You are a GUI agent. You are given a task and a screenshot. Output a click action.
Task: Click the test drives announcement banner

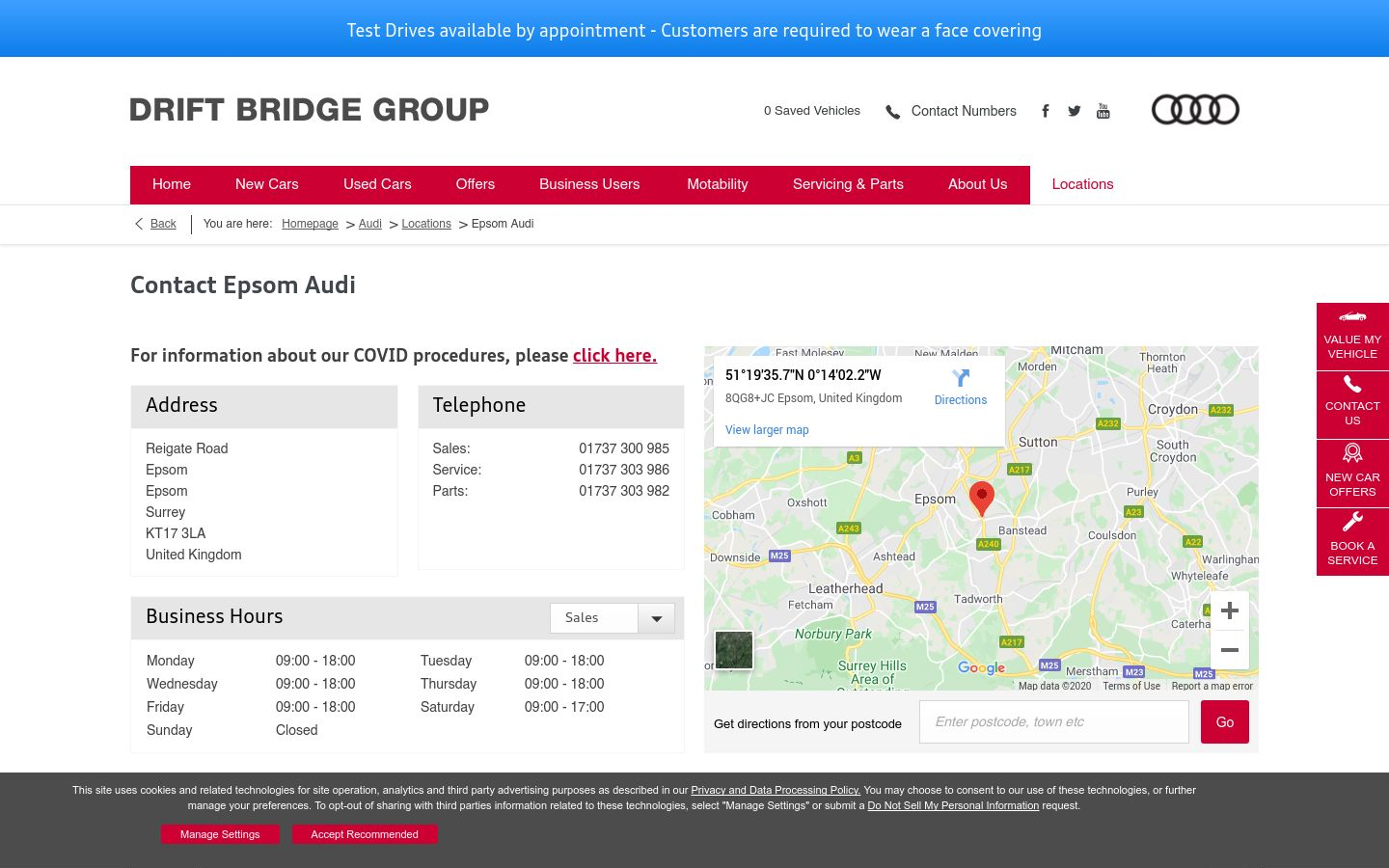[694, 29]
